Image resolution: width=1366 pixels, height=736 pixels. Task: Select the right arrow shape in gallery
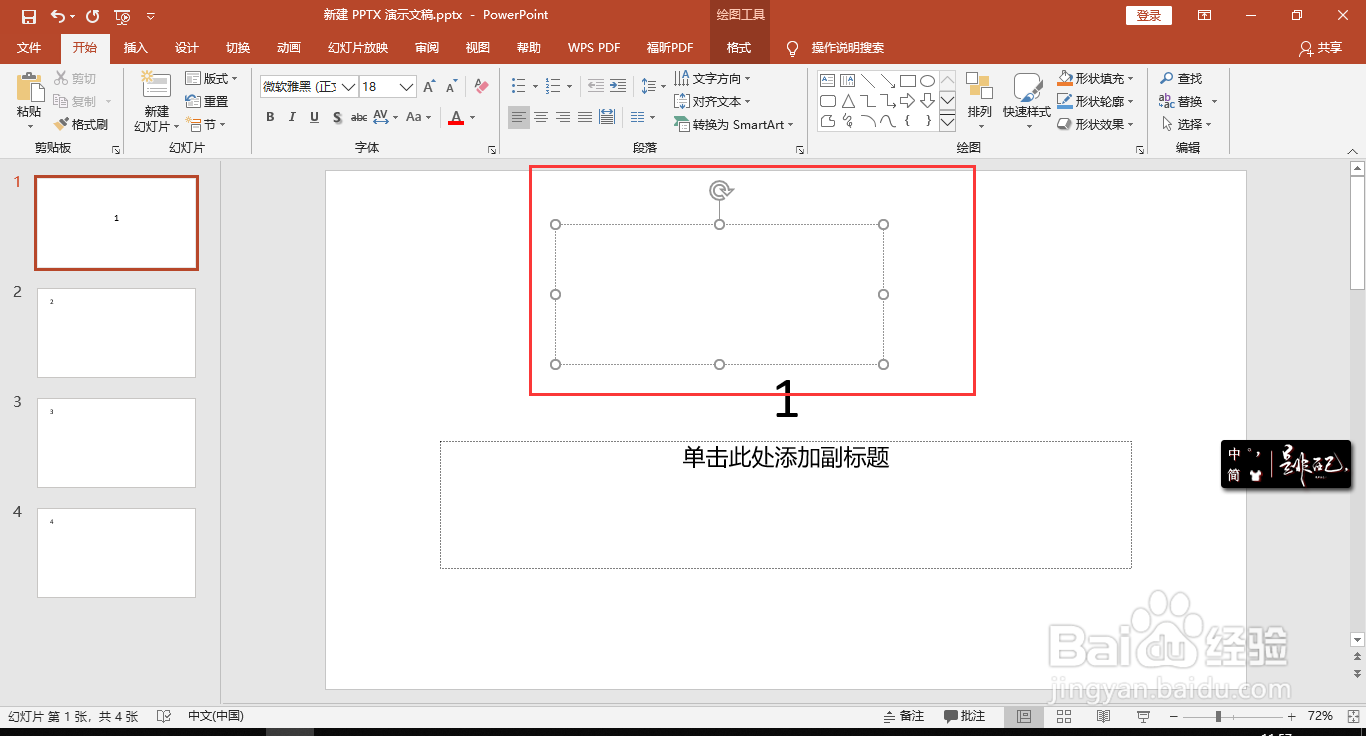[907, 101]
